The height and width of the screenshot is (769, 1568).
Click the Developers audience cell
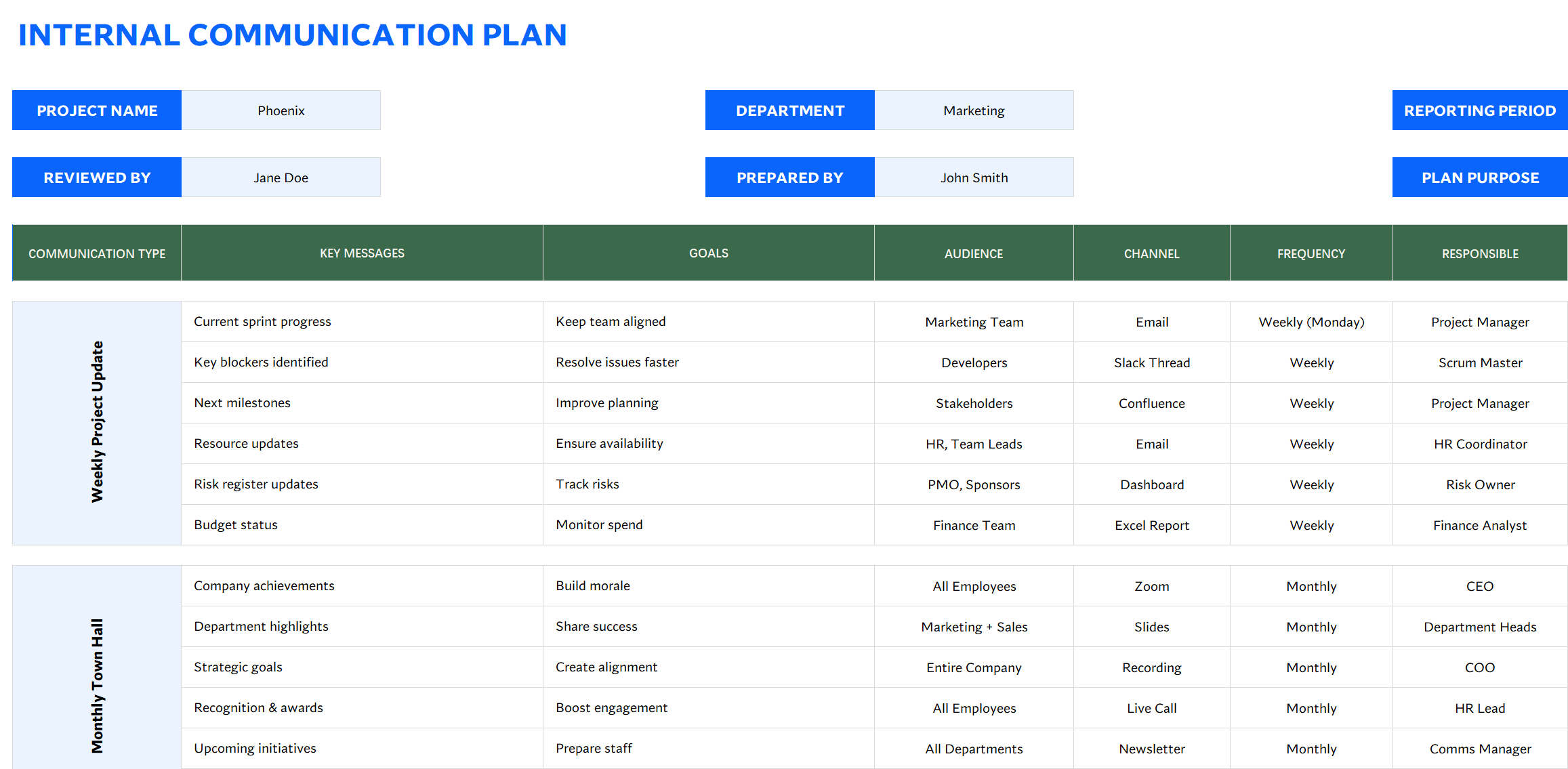coord(974,362)
